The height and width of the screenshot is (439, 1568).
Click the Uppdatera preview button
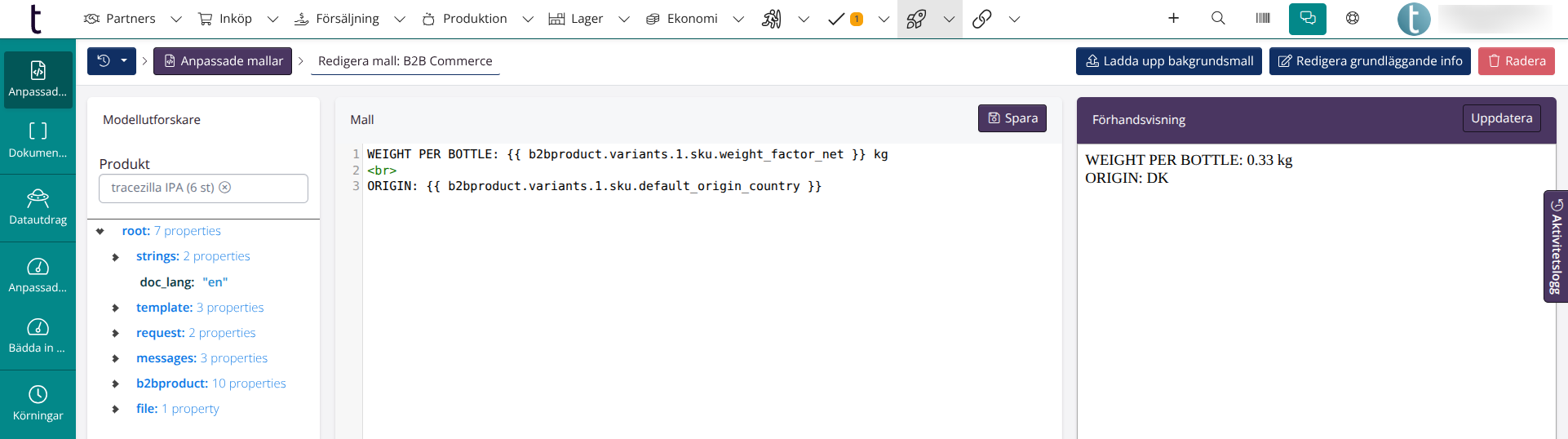pos(1501,118)
